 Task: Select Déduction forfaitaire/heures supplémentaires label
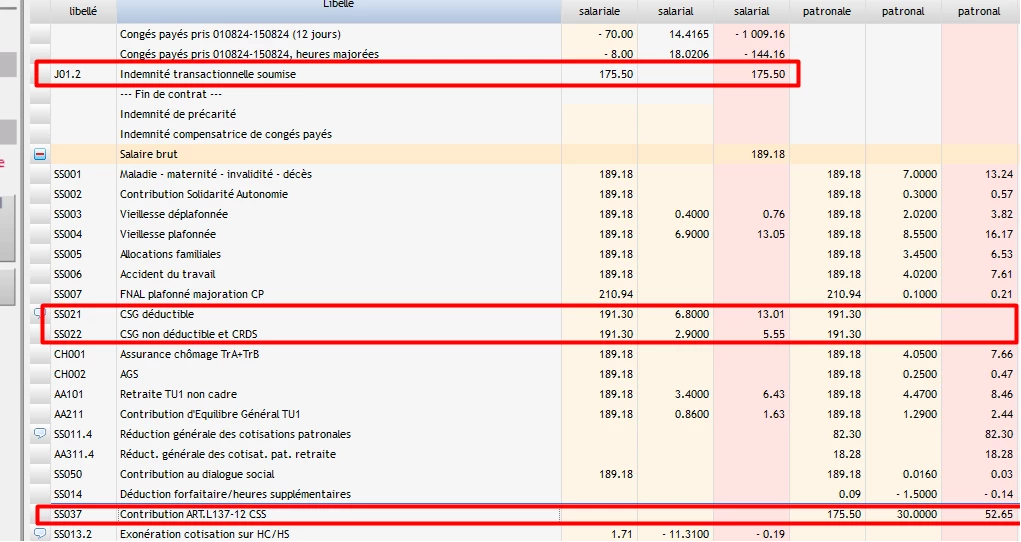(x=235, y=494)
